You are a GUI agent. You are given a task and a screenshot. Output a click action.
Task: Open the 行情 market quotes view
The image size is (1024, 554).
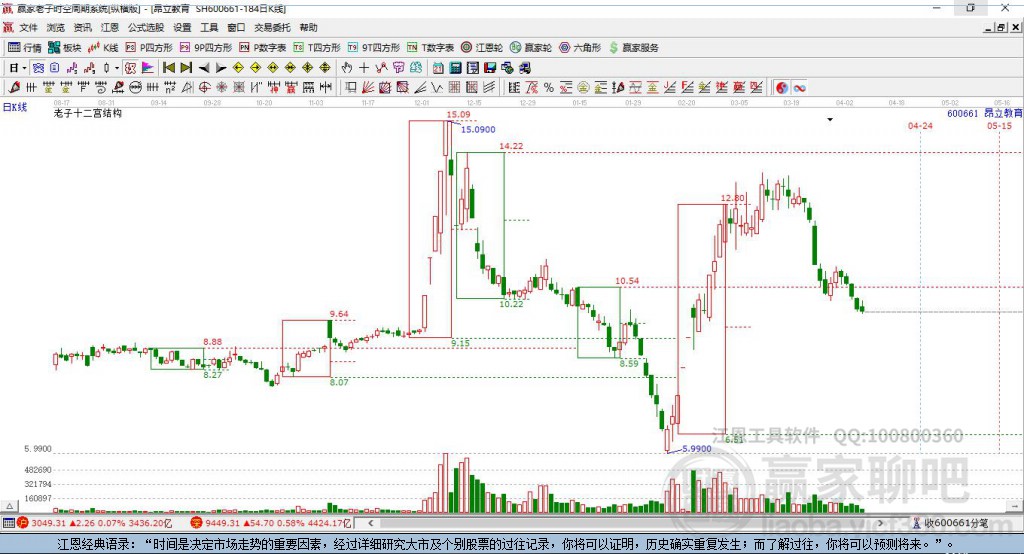coord(24,48)
